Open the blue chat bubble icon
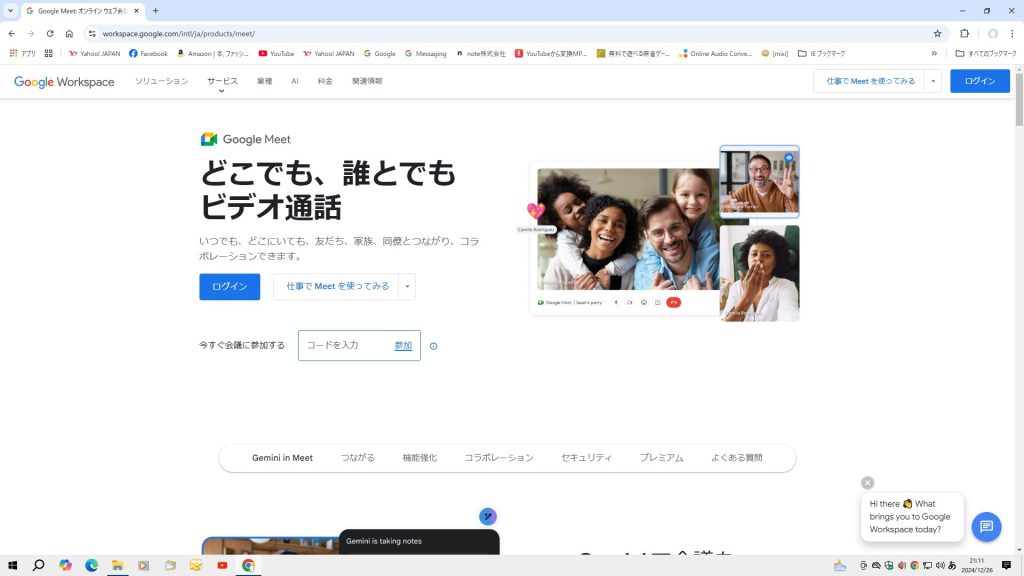The height and width of the screenshot is (576, 1024). (985, 526)
